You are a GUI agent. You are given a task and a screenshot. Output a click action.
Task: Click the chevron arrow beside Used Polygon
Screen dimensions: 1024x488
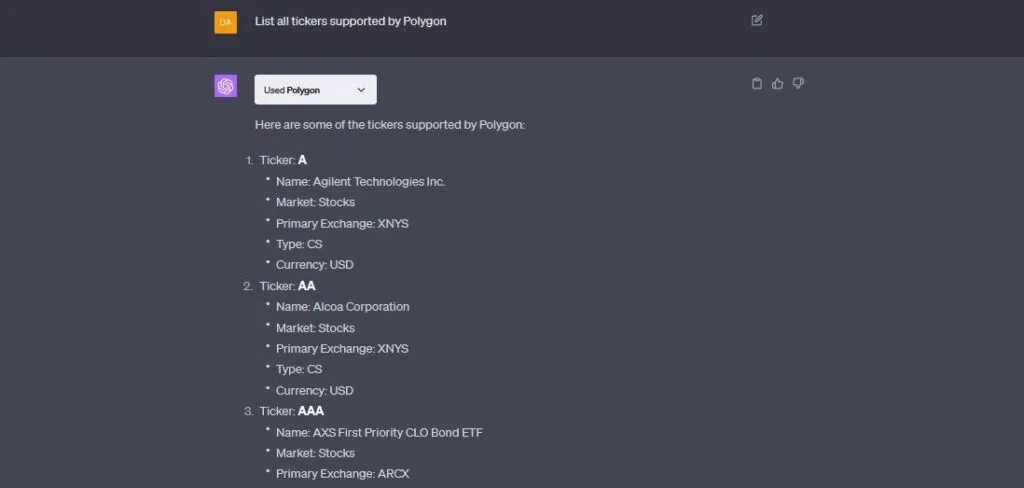[361, 90]
